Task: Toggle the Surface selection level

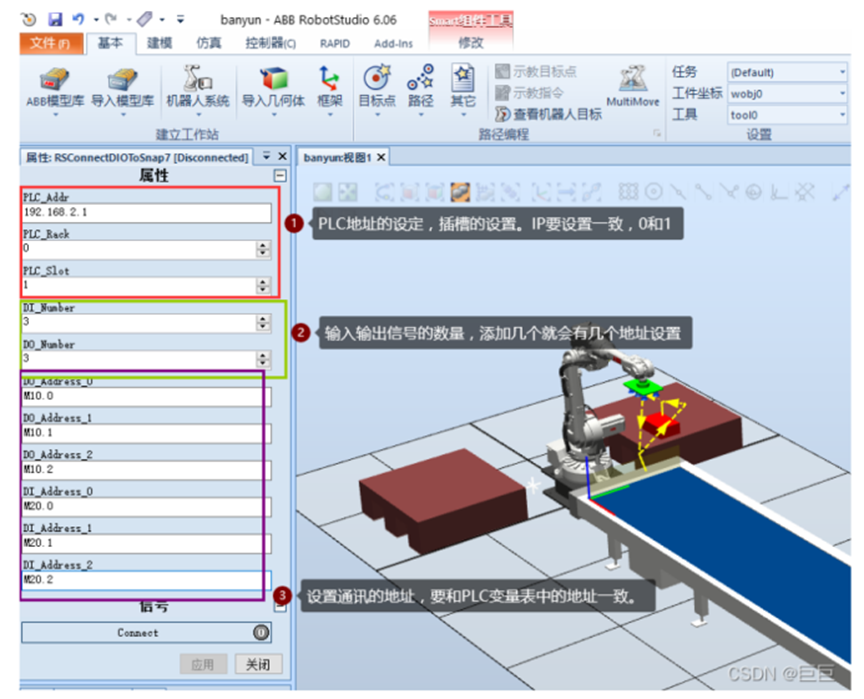Action: point(409,192)
